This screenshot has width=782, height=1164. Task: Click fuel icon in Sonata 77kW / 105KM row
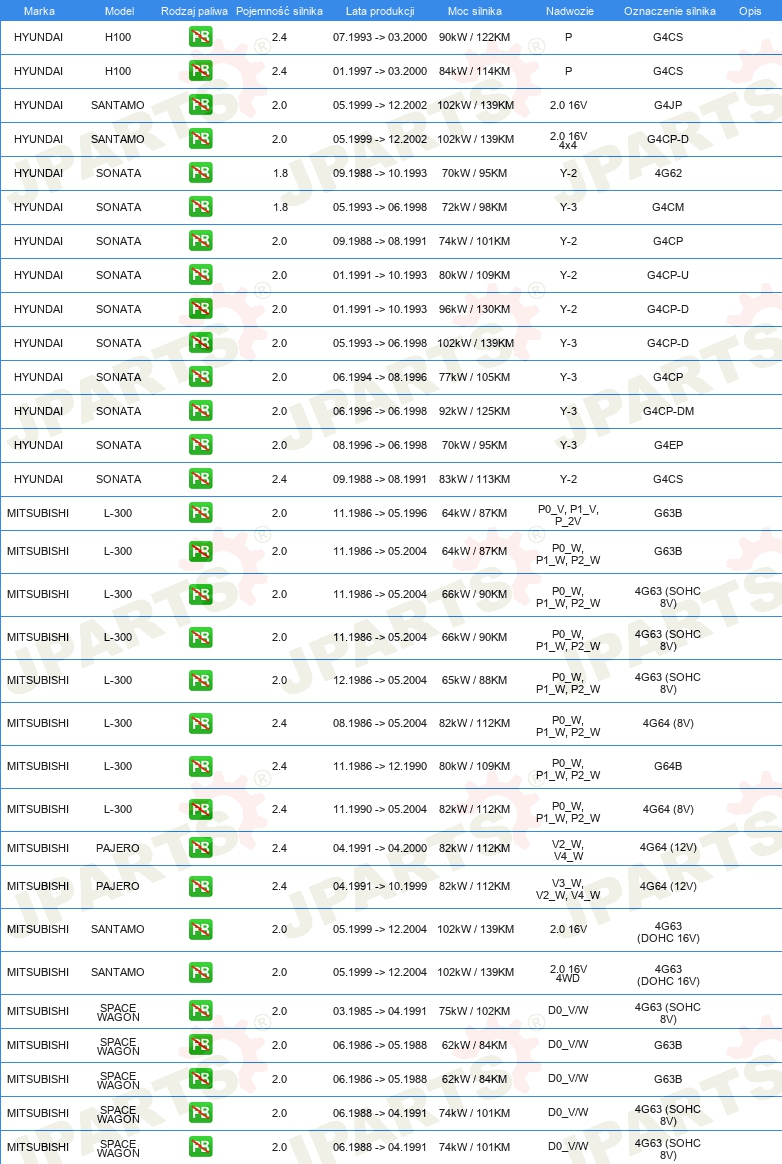pos(201,376)
